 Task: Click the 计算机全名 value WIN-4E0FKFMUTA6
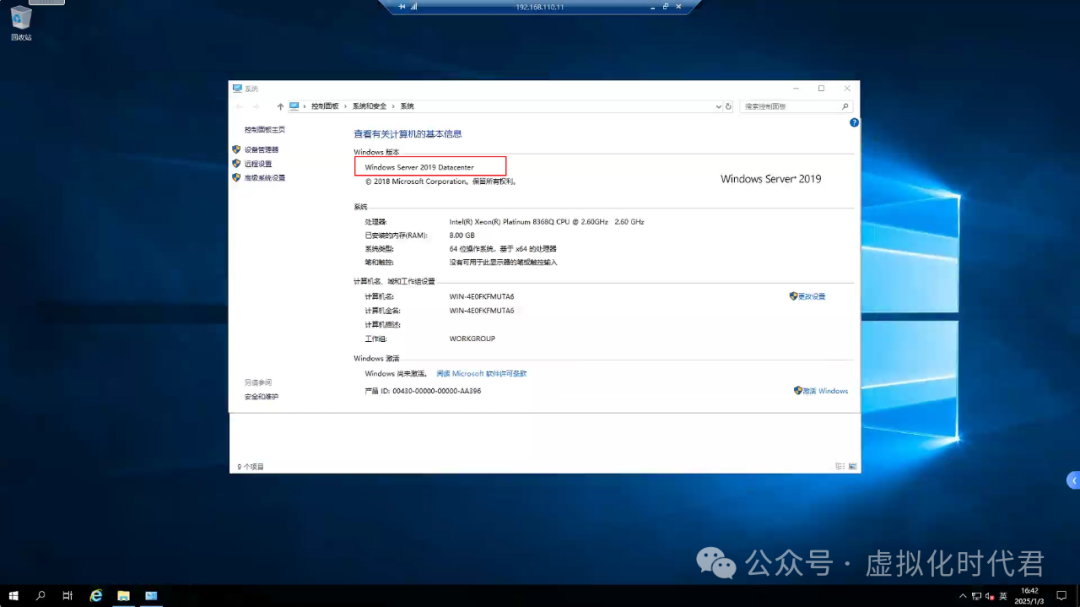(482, 311)
